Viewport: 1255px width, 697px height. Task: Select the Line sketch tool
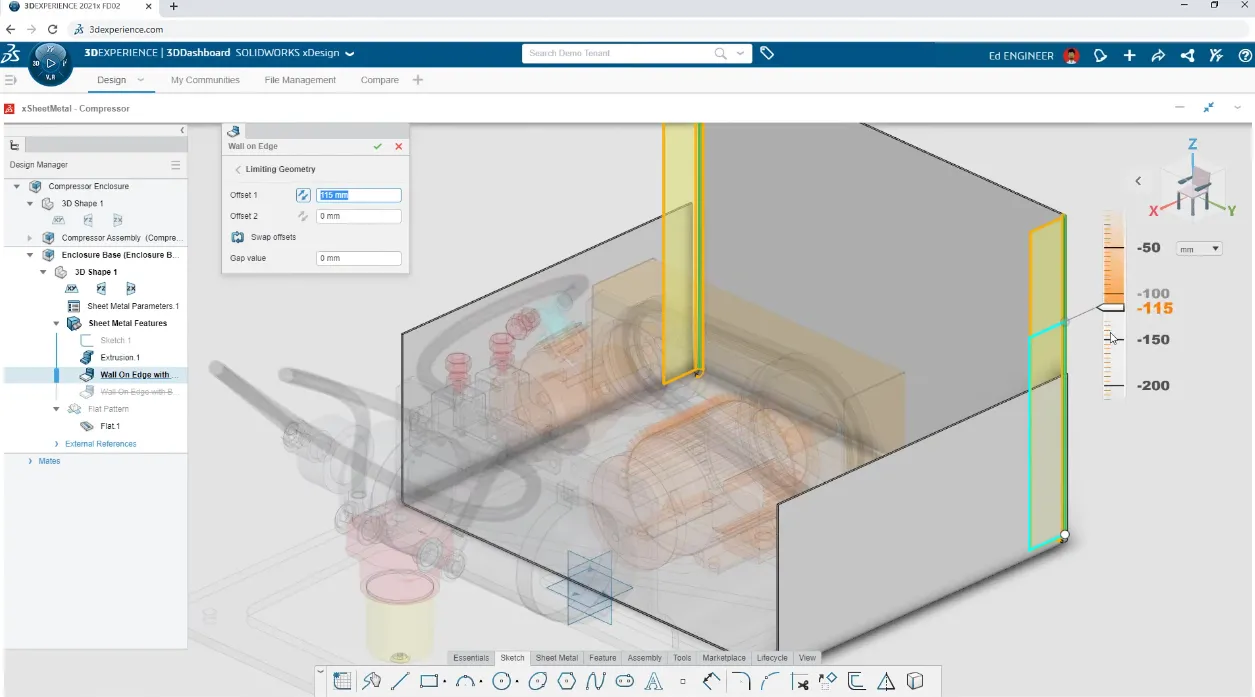[x=398, y=681]
